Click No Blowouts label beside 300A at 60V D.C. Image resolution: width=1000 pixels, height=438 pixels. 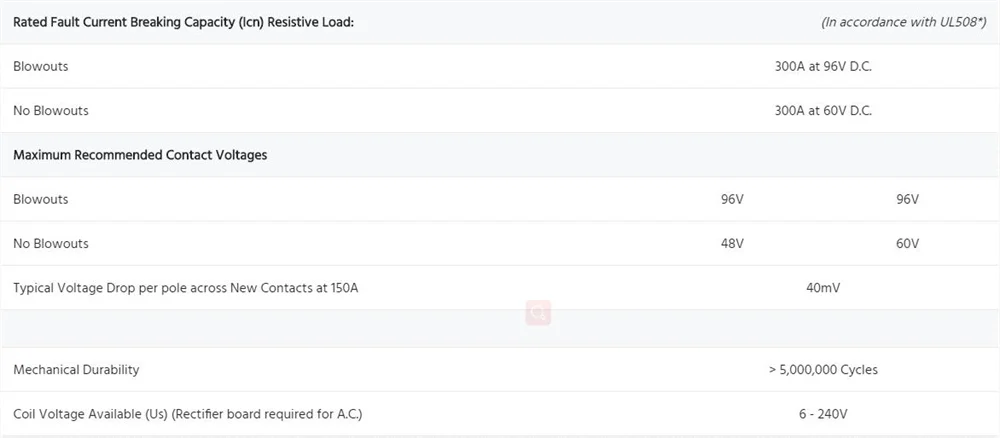pos(51,110)
